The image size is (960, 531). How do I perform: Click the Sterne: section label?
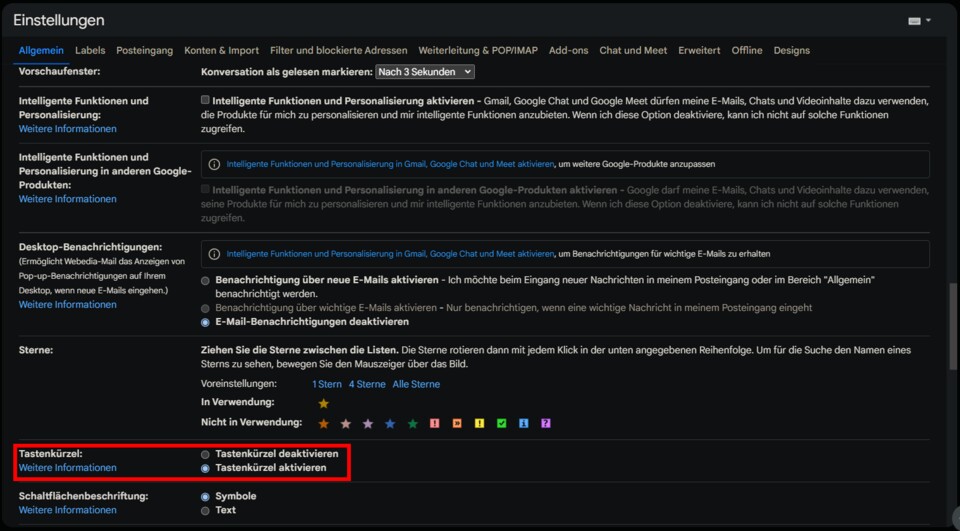click(36, 350)
